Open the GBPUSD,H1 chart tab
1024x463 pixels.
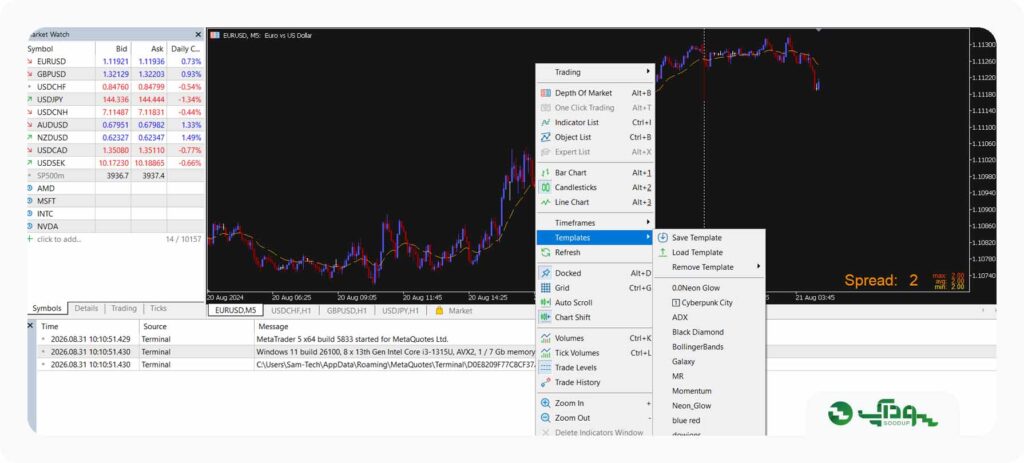pyautogui.click(x=347, y=311)
